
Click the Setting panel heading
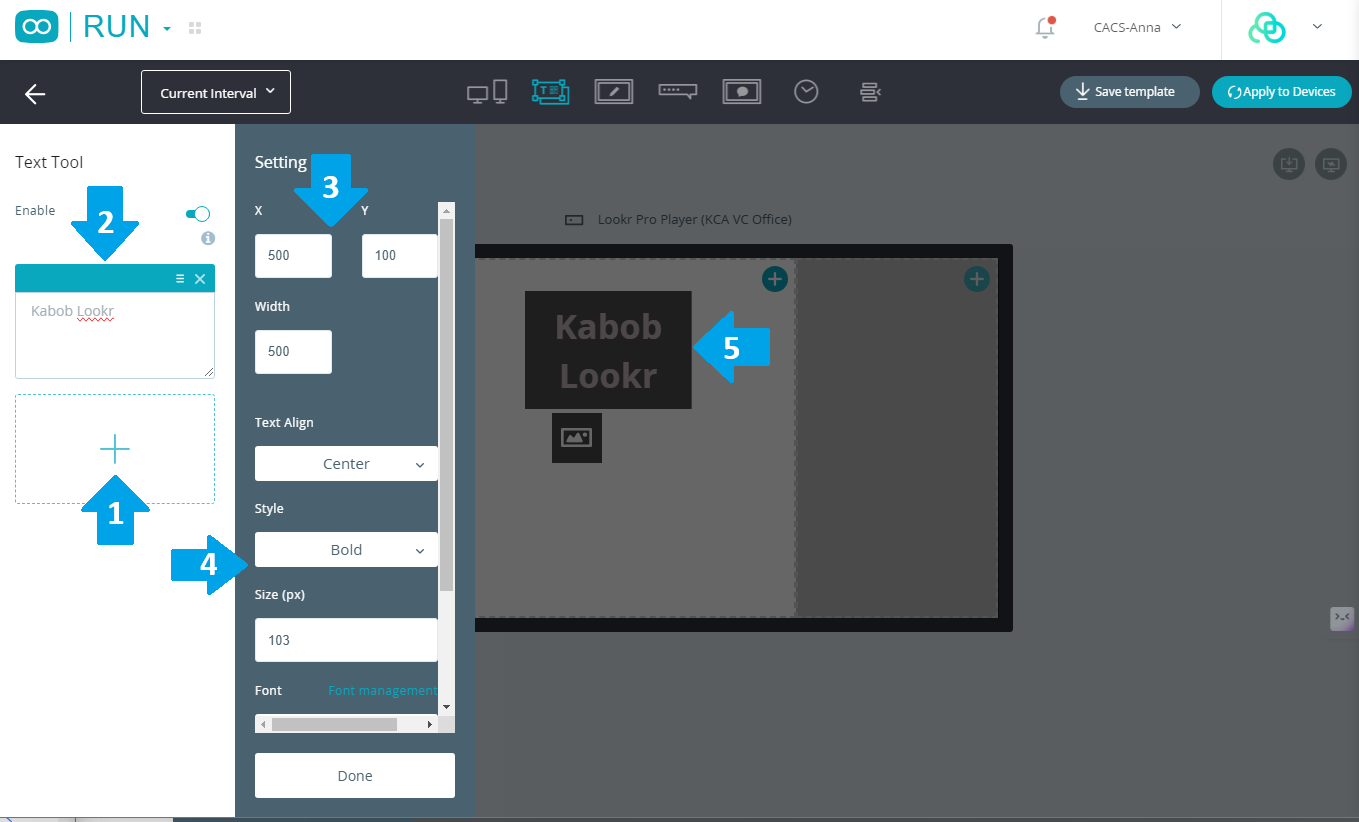tap(281, 162)
